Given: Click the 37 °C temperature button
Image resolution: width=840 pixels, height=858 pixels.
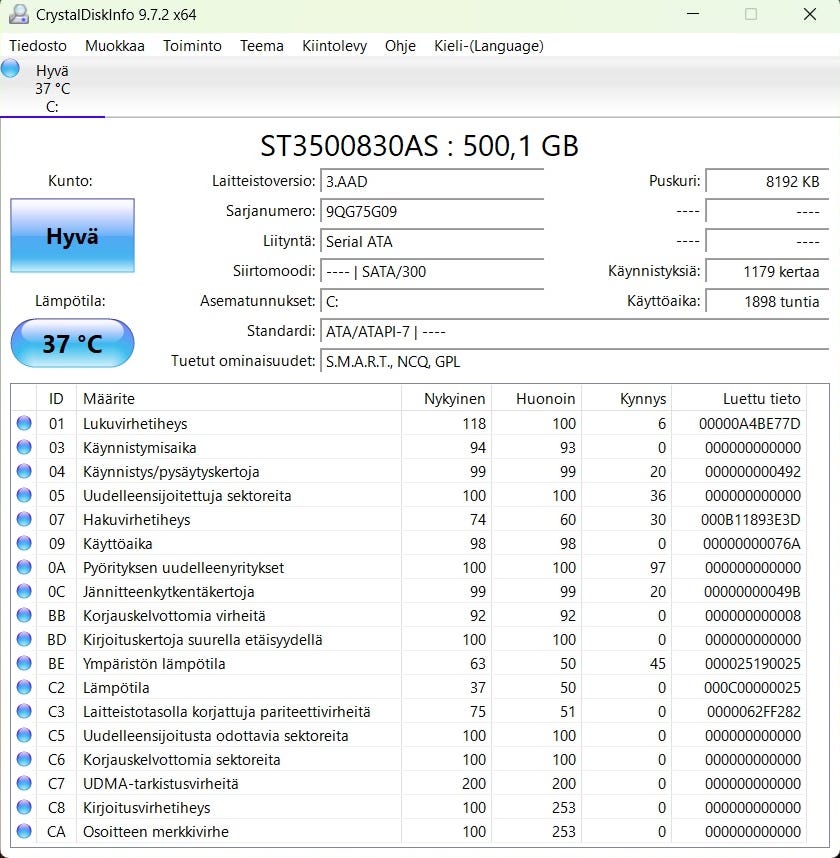Looking at the screenshot, I should [72, 344].
